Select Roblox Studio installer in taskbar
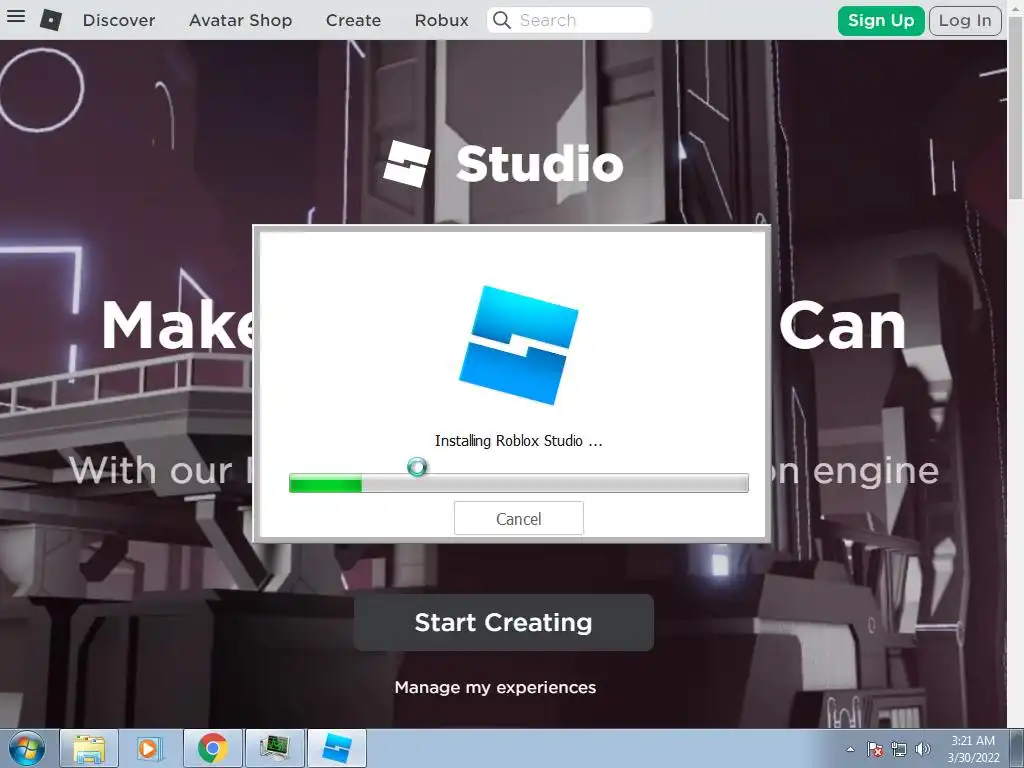 click(336, 748)
